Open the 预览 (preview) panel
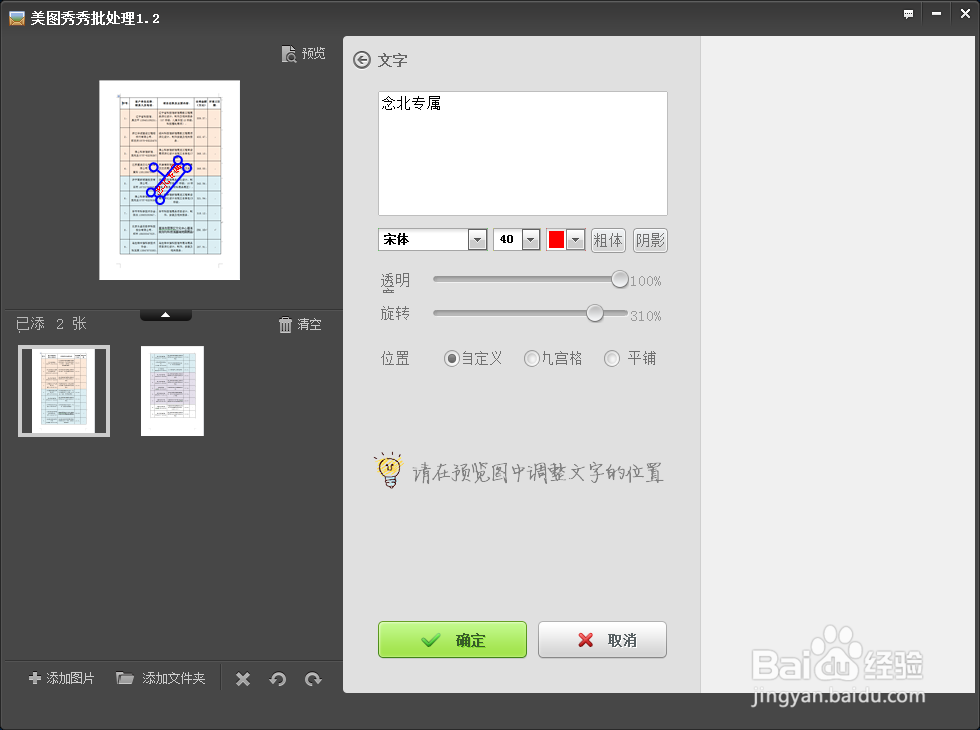This screenshot has height=730, width=980. [x=303, y=53]
